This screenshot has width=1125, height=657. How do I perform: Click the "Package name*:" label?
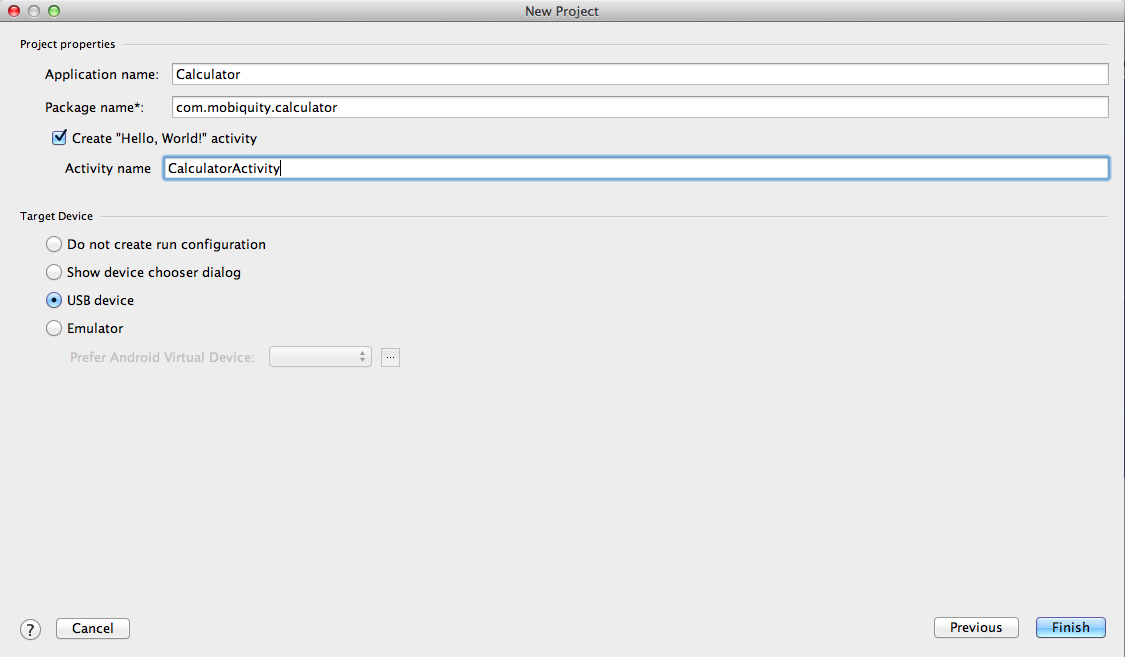tap(95, 108)
